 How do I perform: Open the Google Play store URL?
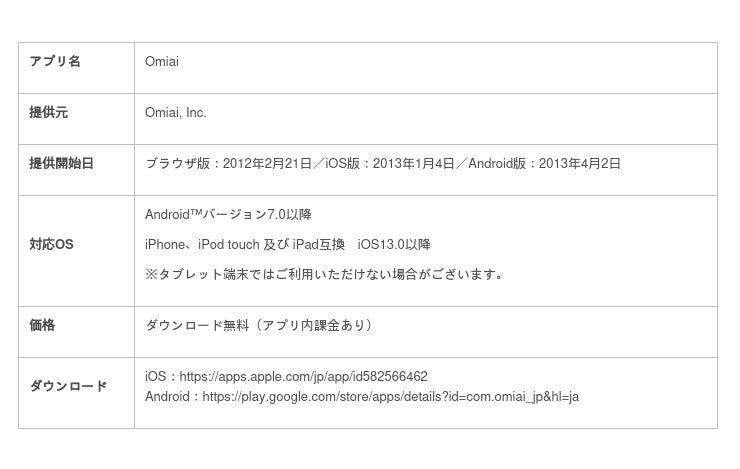[x=390, y=397]
